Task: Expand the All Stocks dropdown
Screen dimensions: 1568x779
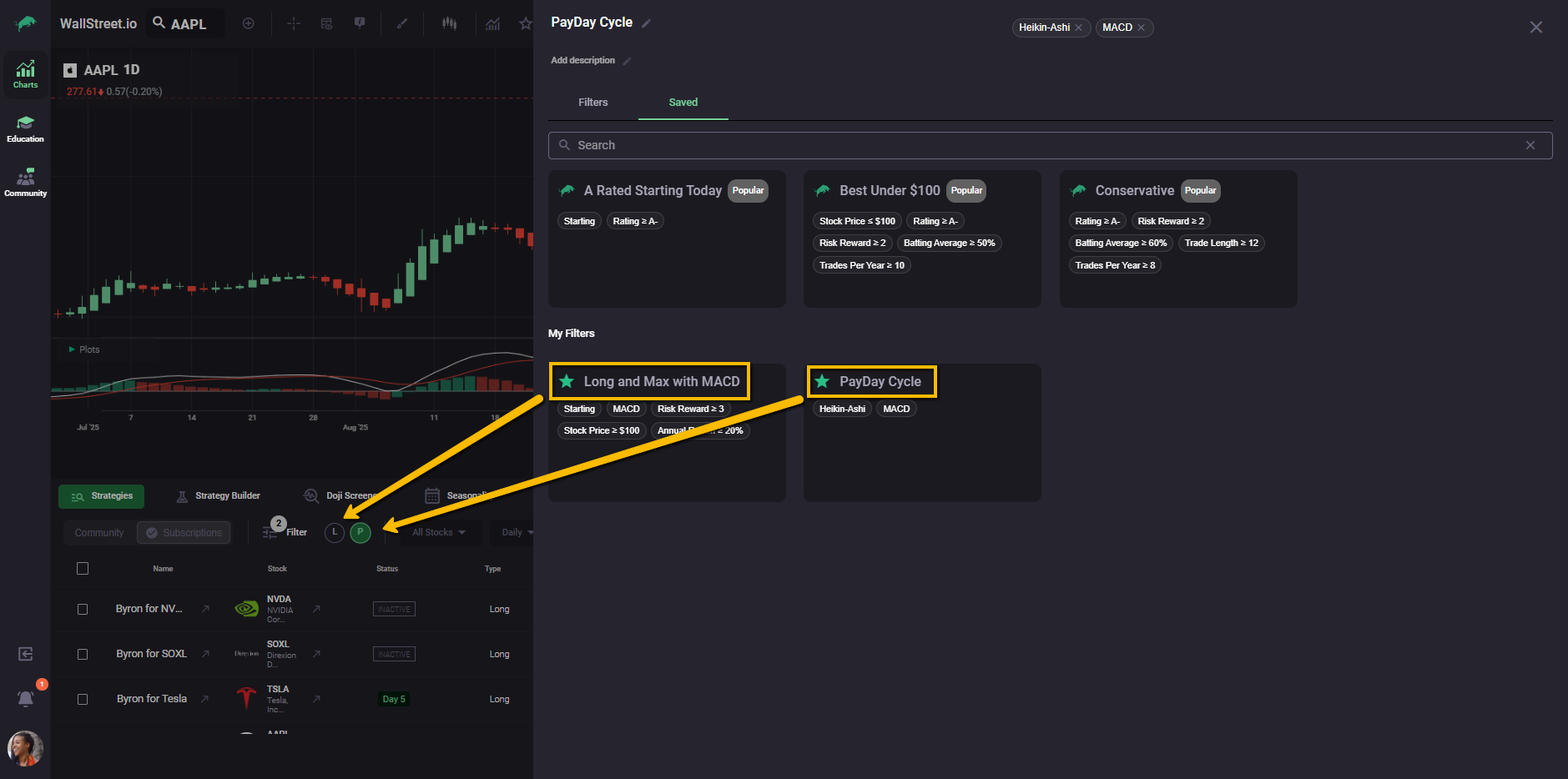Action: (x=439, y=533)
